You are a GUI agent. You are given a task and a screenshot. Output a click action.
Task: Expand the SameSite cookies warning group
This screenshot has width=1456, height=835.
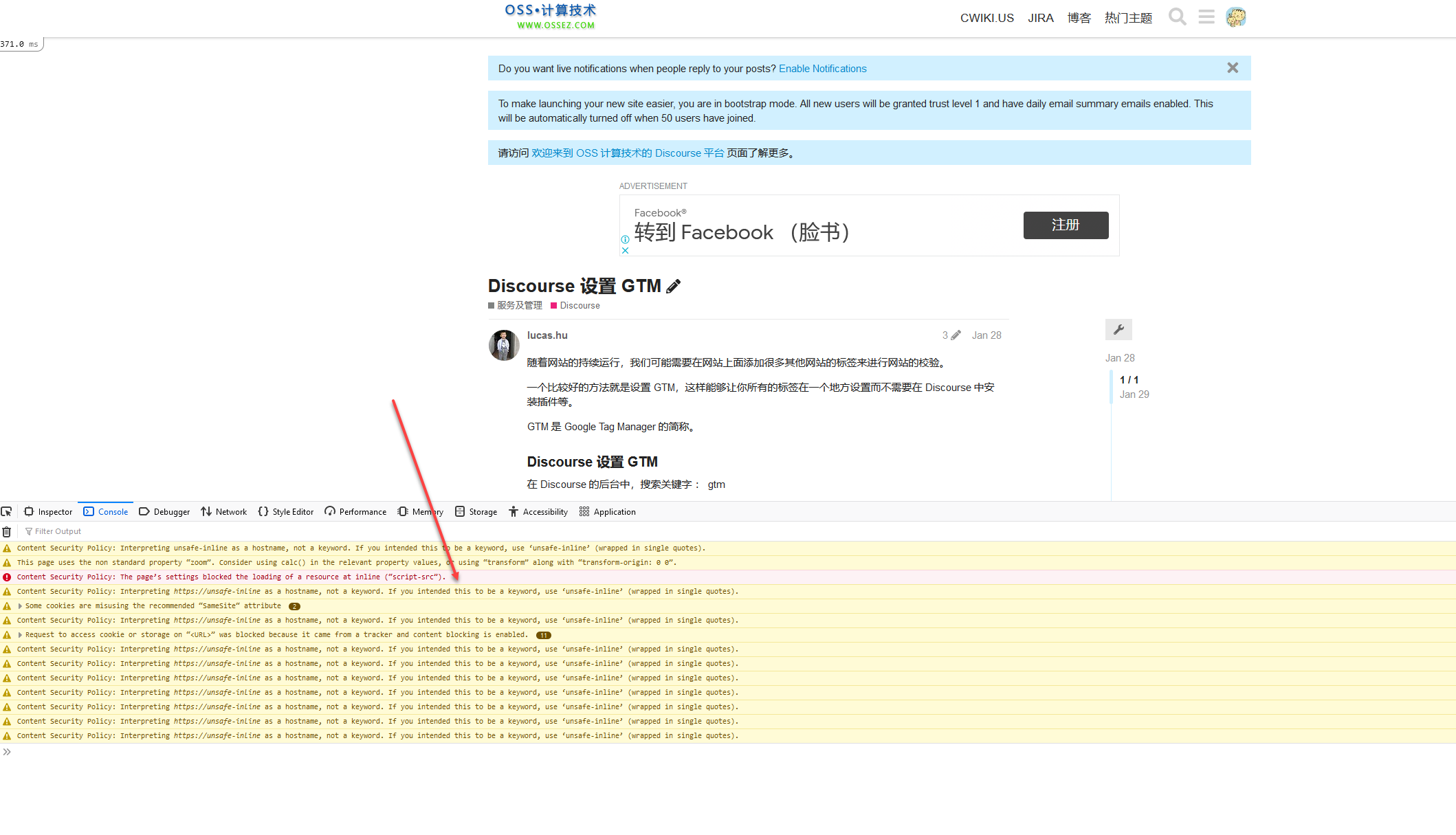coord(20,606)
